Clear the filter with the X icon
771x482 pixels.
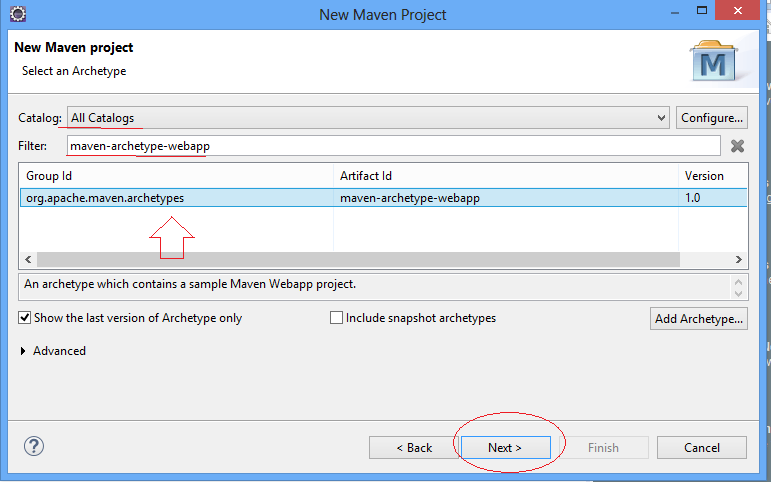point(737,146)
